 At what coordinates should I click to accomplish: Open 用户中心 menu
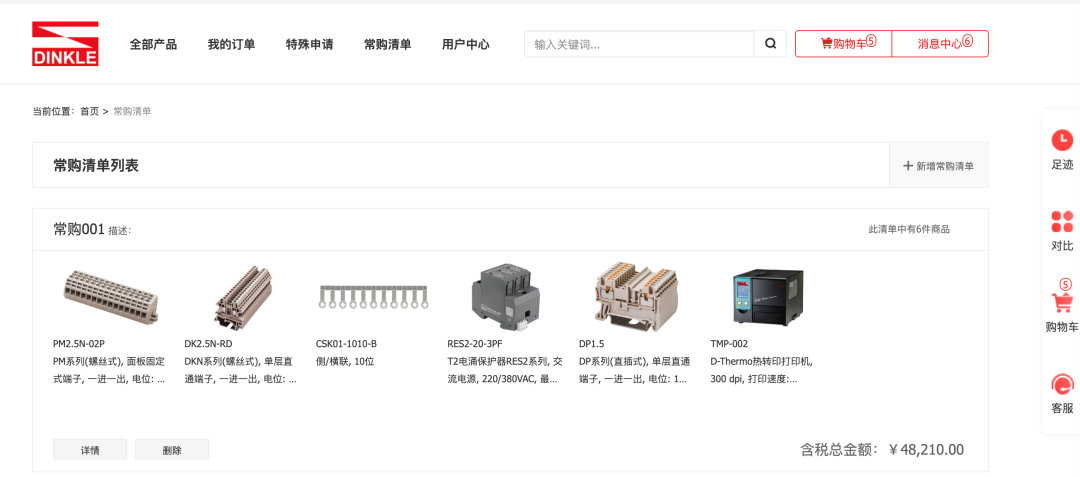[466, 45]
